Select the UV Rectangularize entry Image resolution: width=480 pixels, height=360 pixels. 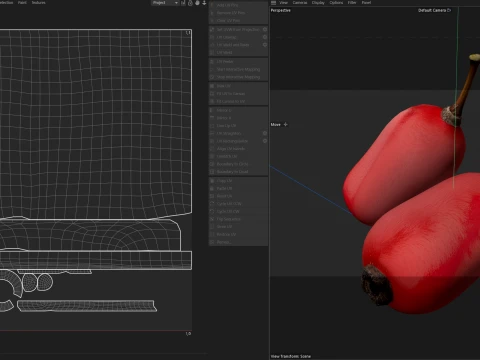click(235, 141)
